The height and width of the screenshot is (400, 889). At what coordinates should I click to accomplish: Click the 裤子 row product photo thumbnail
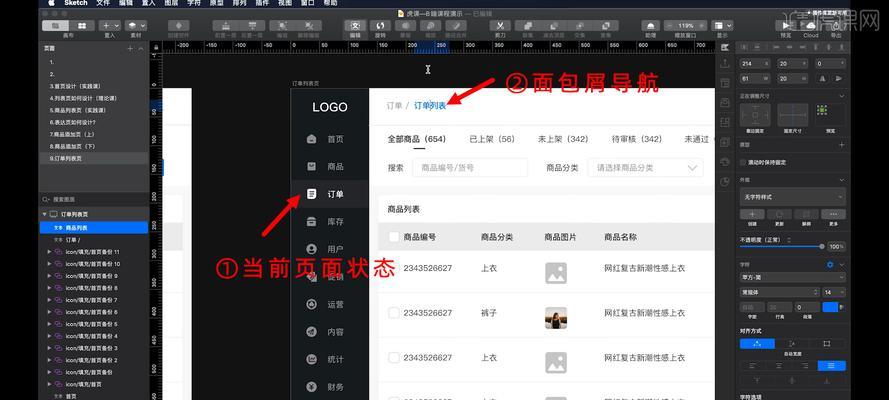pos(556,318)
